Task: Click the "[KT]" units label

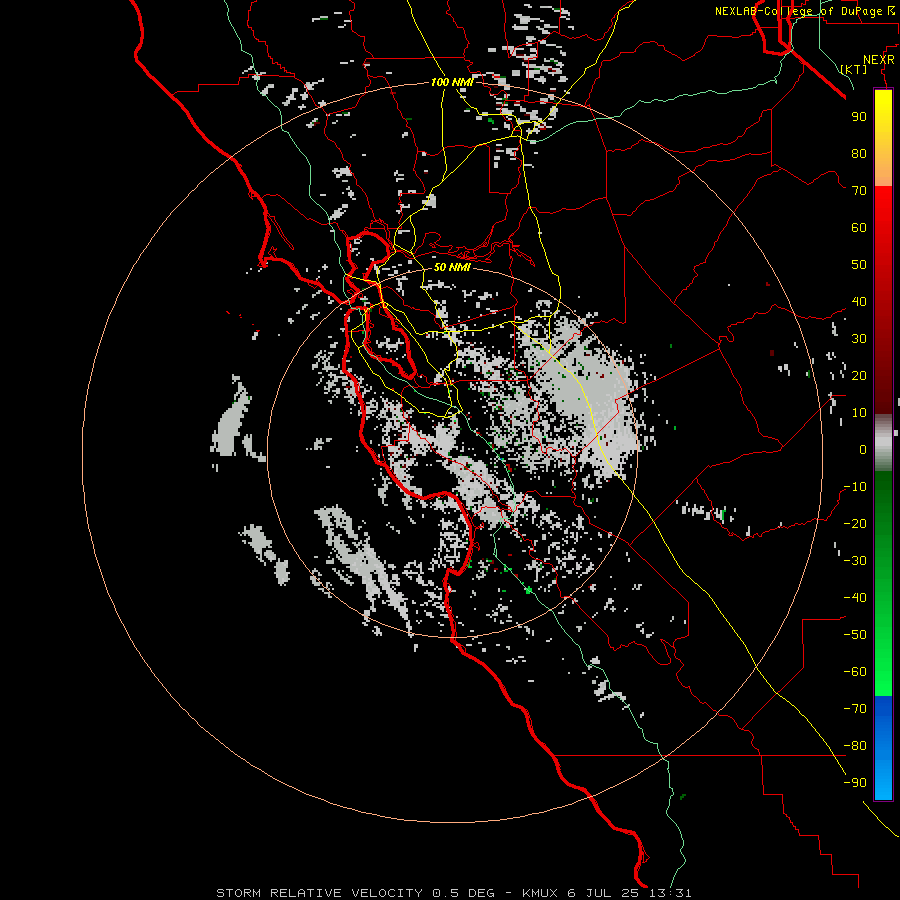Action: pos(854,69)
